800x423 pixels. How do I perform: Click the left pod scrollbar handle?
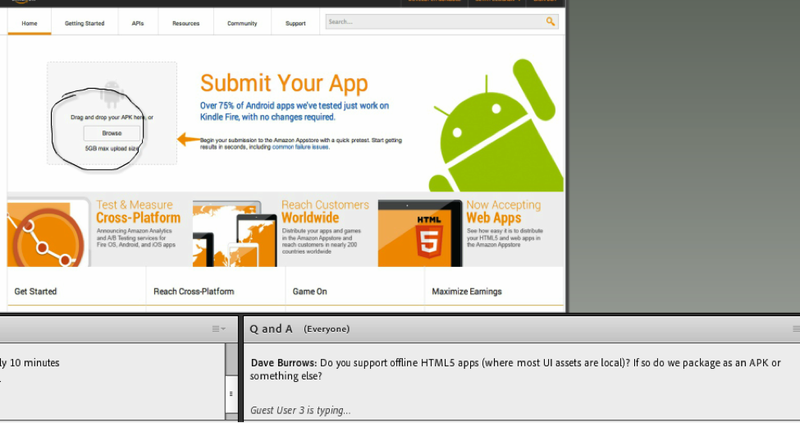(x=231, y=393)
